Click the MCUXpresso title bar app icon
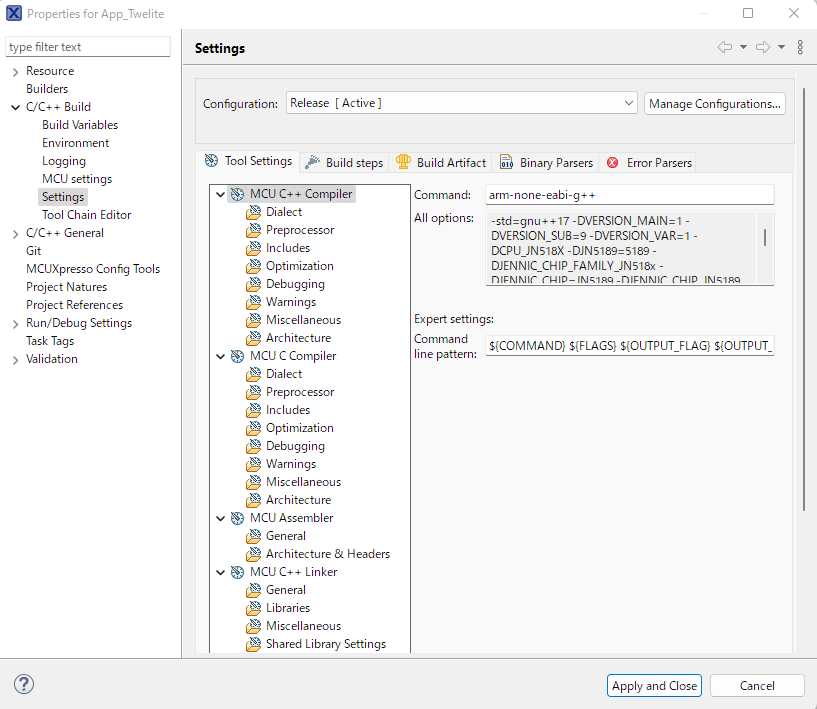 [x=14, y=13]
